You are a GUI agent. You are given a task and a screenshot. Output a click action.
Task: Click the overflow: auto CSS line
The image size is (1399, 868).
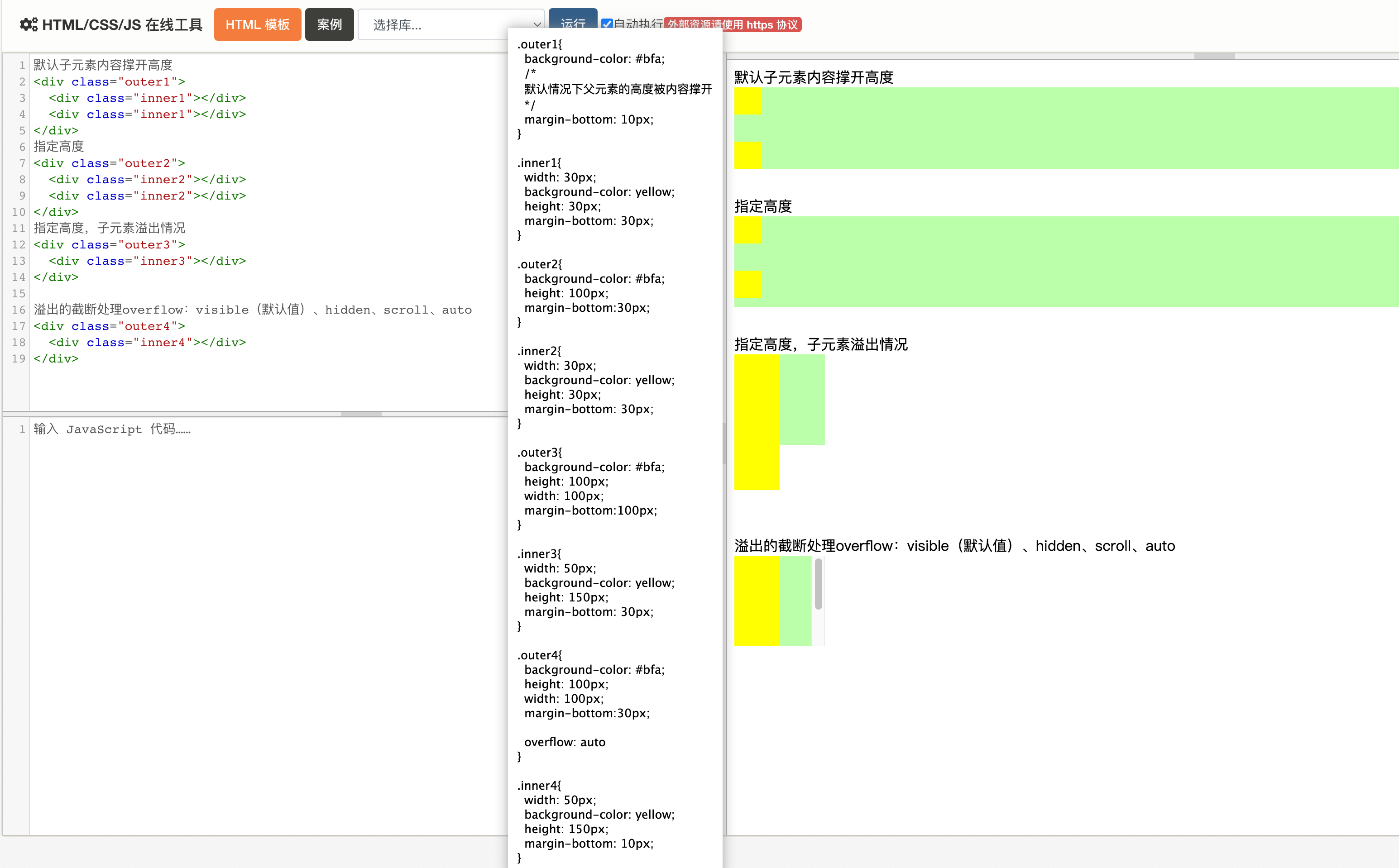coord(565,742)
